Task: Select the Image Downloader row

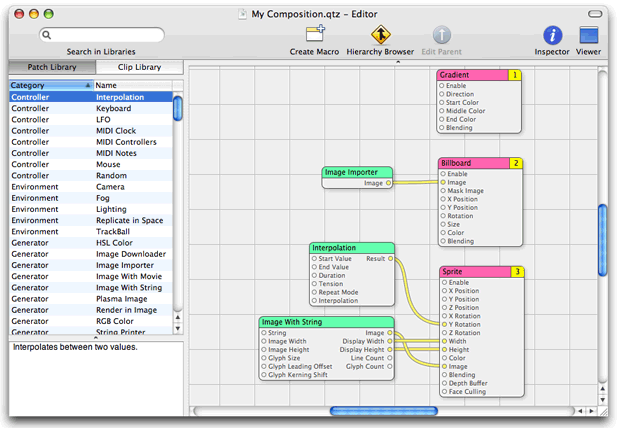Action: click(91, 254)
